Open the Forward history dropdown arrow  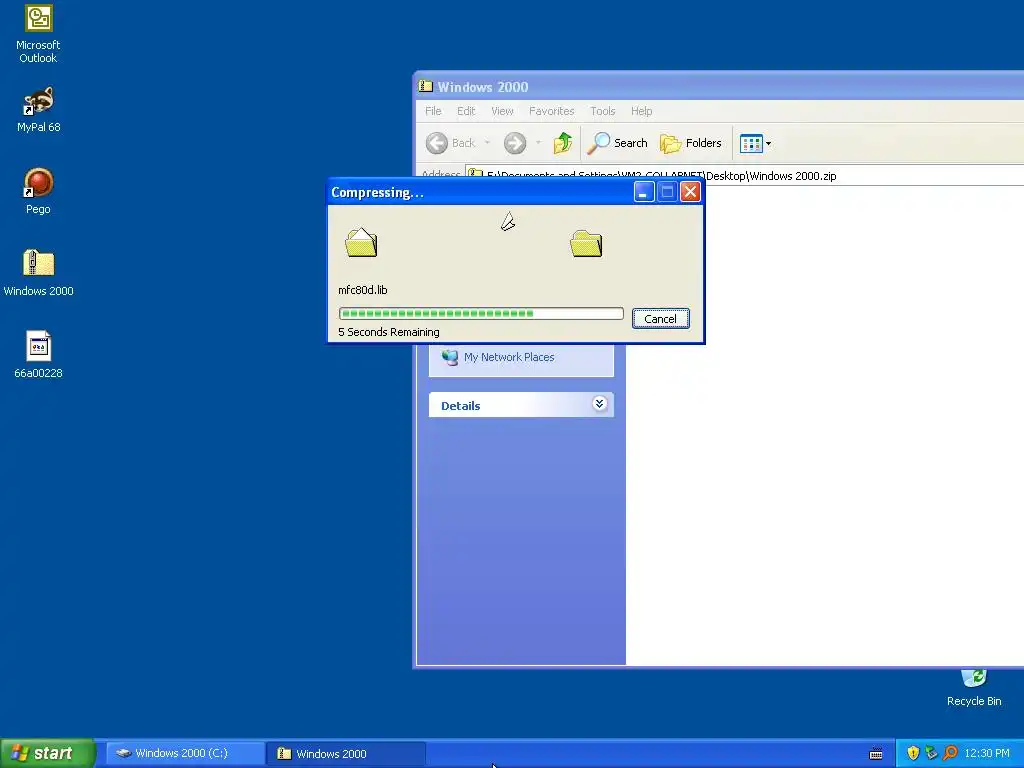tap(538, 143)
